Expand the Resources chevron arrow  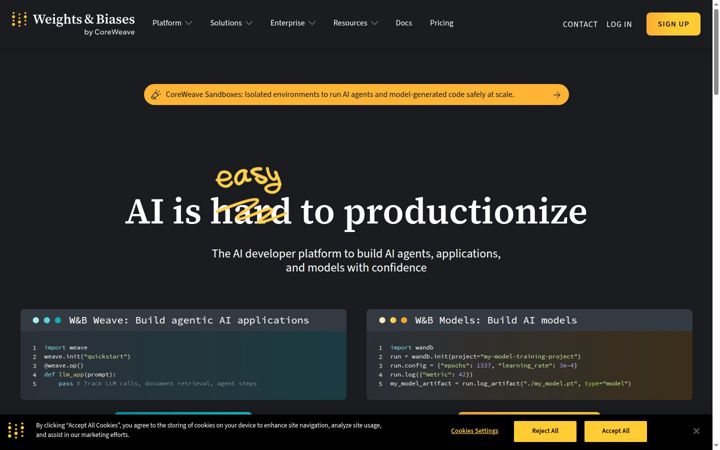[x=375, y=23]
